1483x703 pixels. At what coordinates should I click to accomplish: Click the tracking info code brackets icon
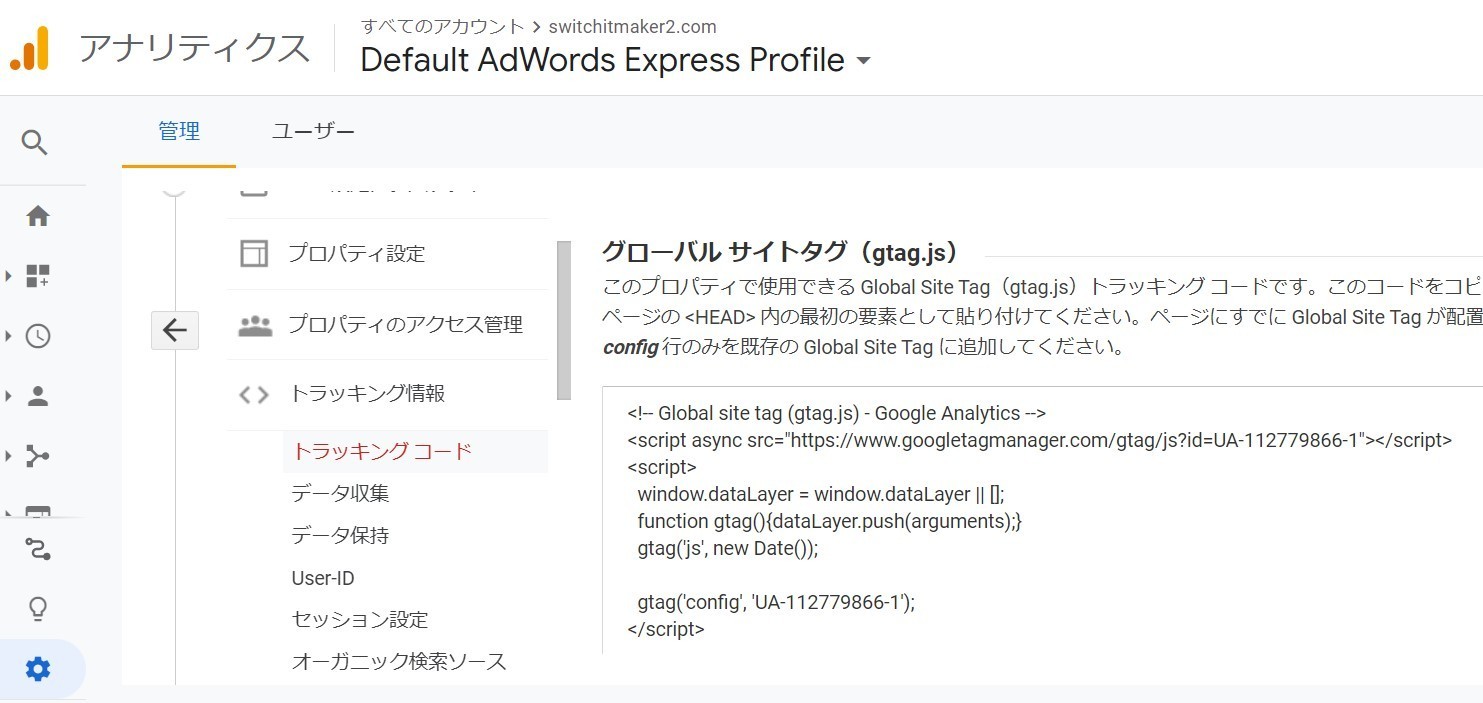pyautogui.click(x=254, y=394)
